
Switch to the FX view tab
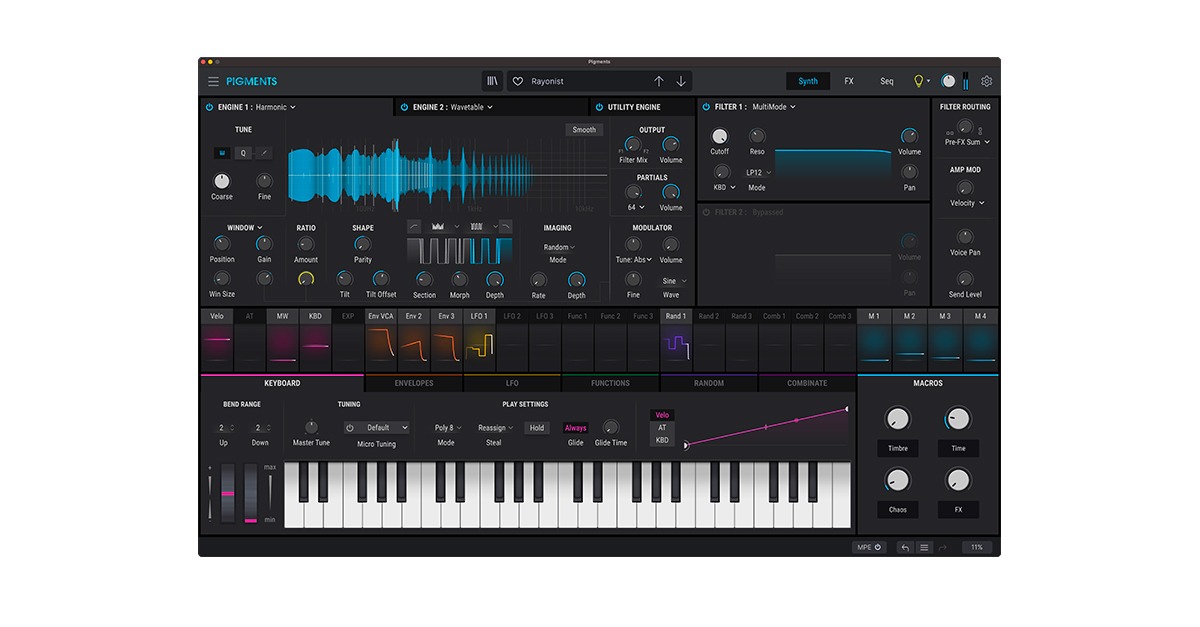coord(849,81)
